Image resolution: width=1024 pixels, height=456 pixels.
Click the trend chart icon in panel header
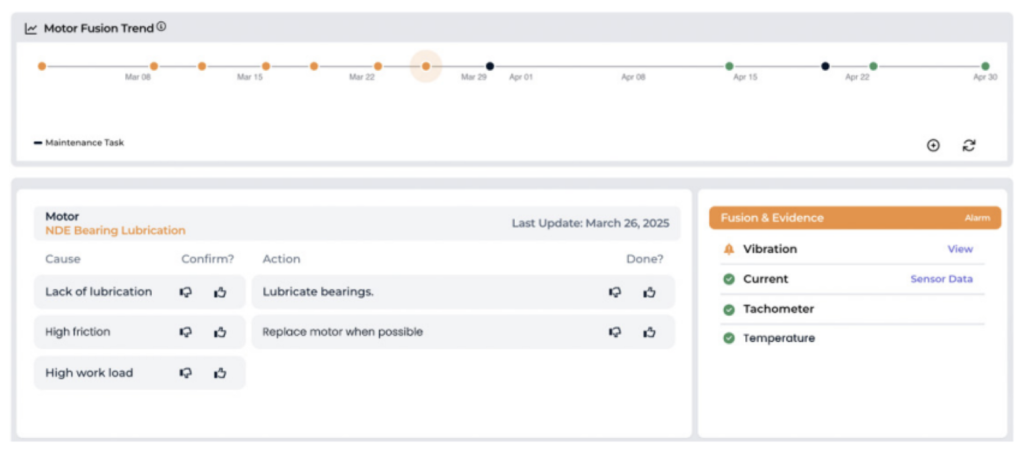point(31,29)
